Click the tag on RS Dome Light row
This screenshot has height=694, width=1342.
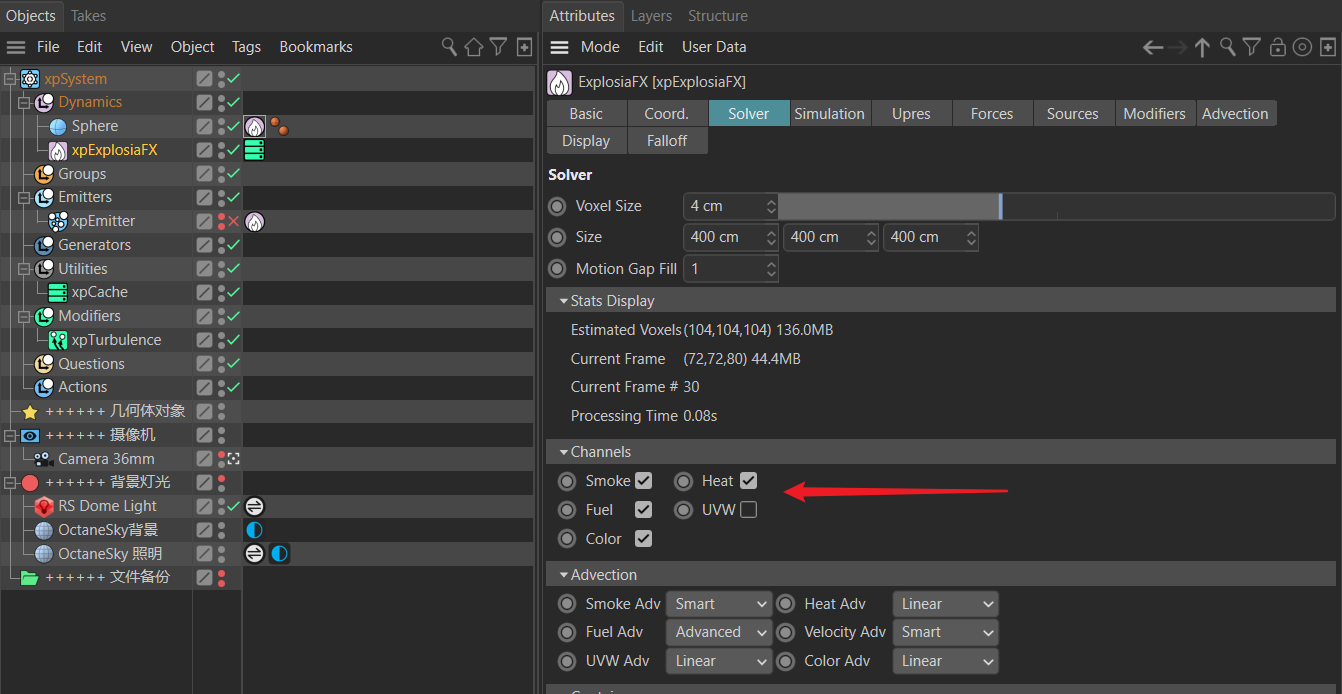pos(255,506)
